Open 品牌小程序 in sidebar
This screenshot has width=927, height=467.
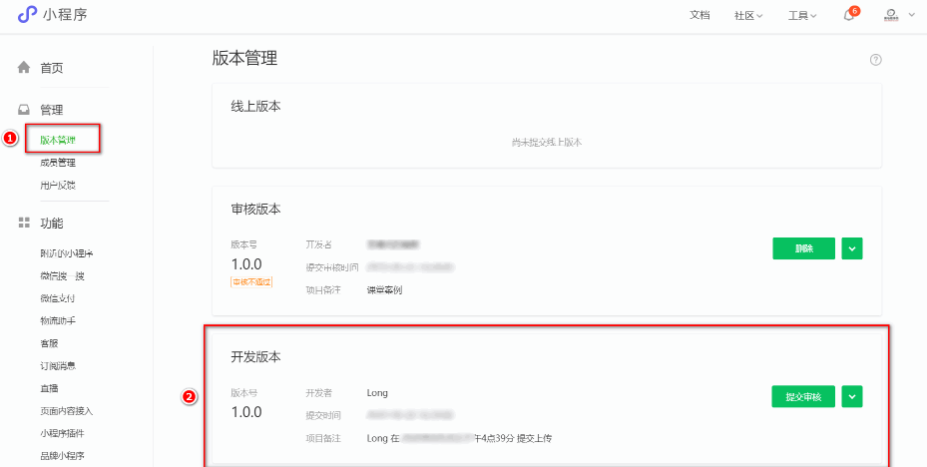[62, 456]
